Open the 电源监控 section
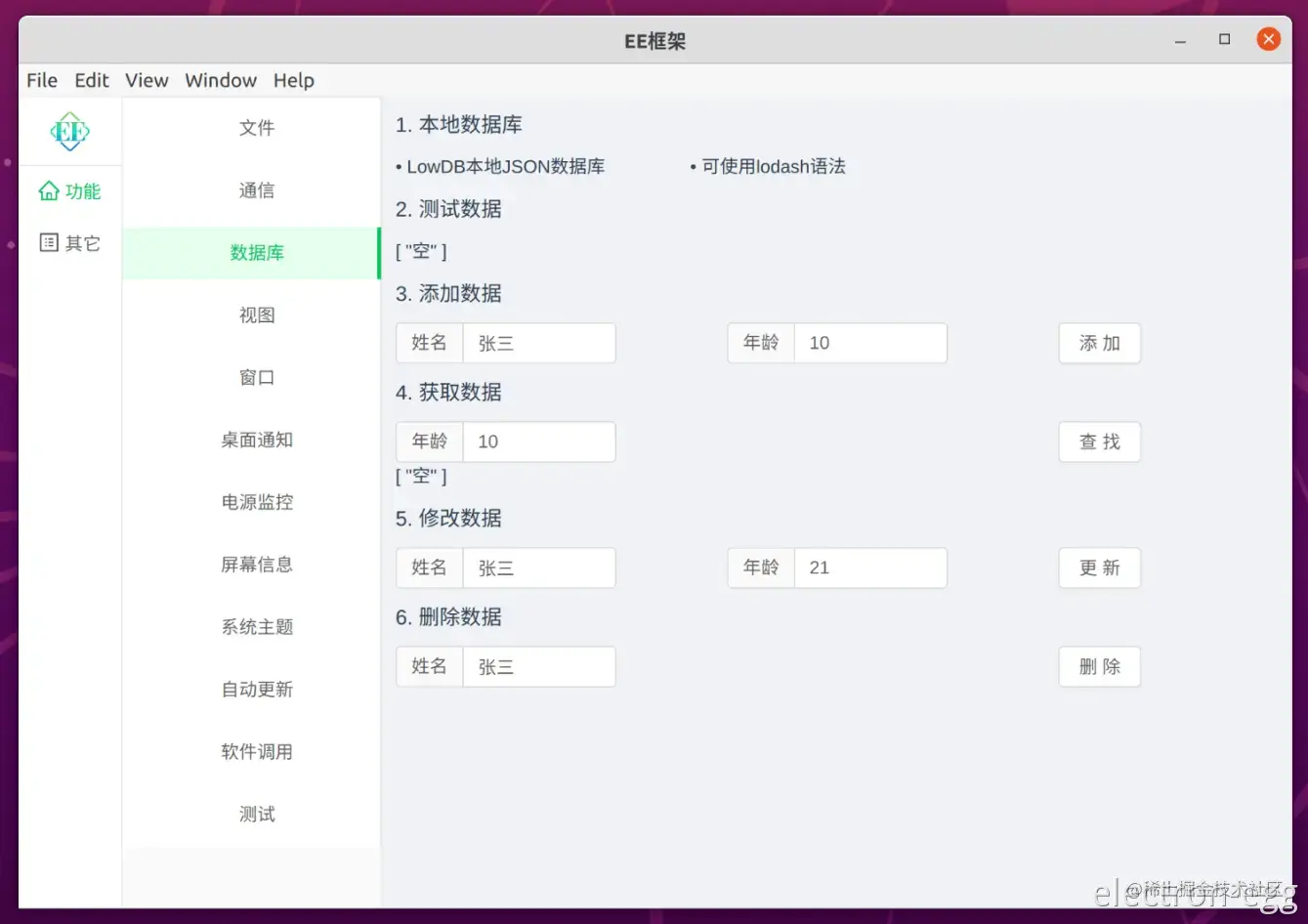The width and height of the screenshot is (1308, 924). point(251,502)
